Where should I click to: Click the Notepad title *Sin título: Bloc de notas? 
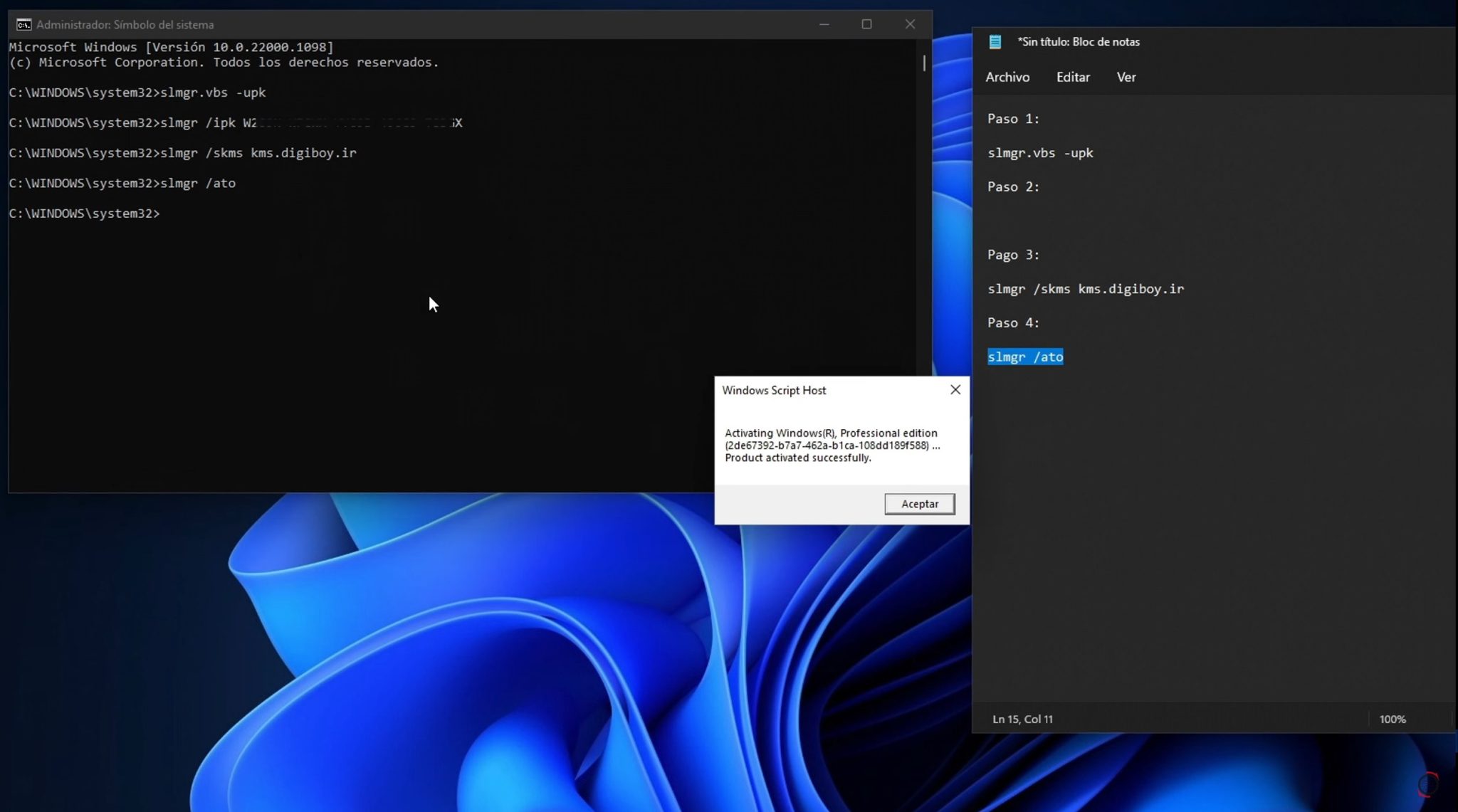[x=1077, y=41]
